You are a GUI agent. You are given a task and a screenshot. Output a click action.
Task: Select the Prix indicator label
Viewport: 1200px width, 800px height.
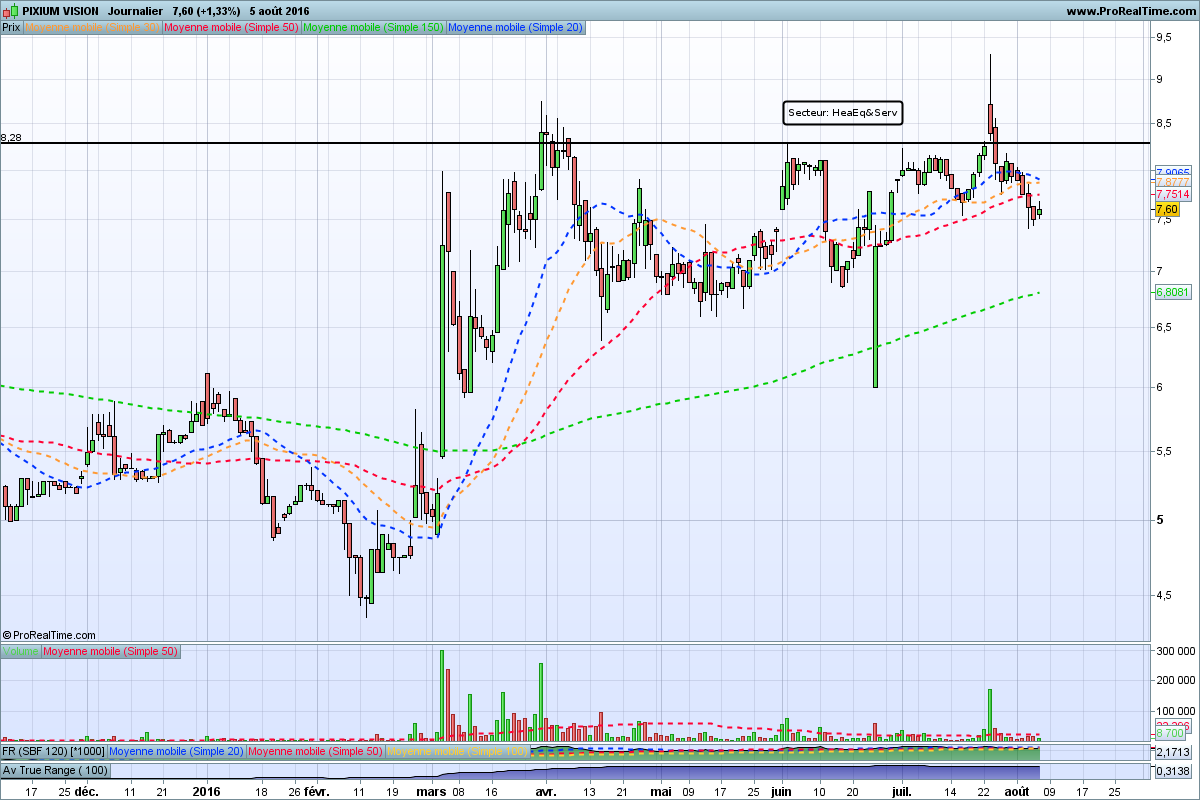(x=12, y=28)
